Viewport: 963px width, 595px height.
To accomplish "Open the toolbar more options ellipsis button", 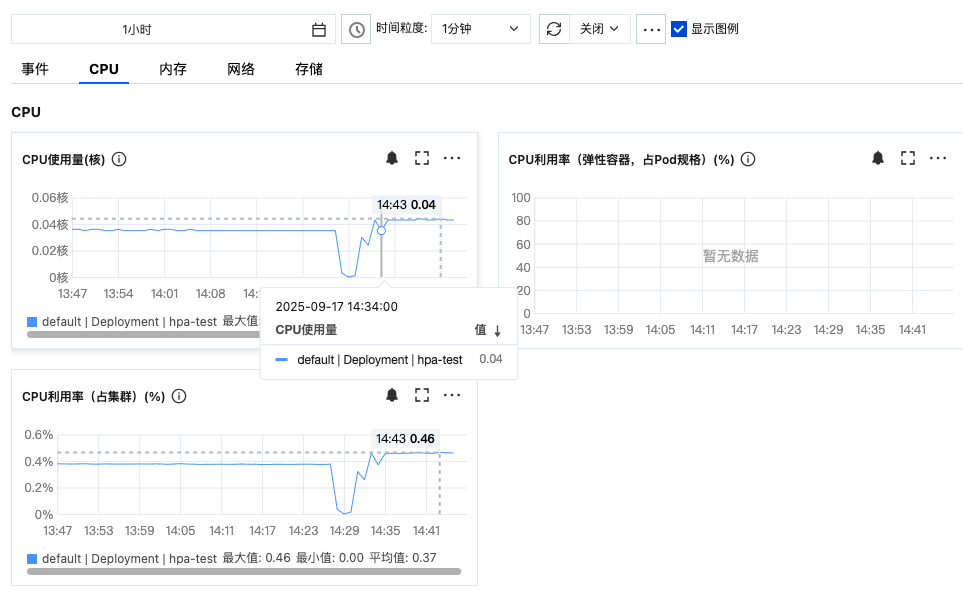I will click(x=651, y=29).
